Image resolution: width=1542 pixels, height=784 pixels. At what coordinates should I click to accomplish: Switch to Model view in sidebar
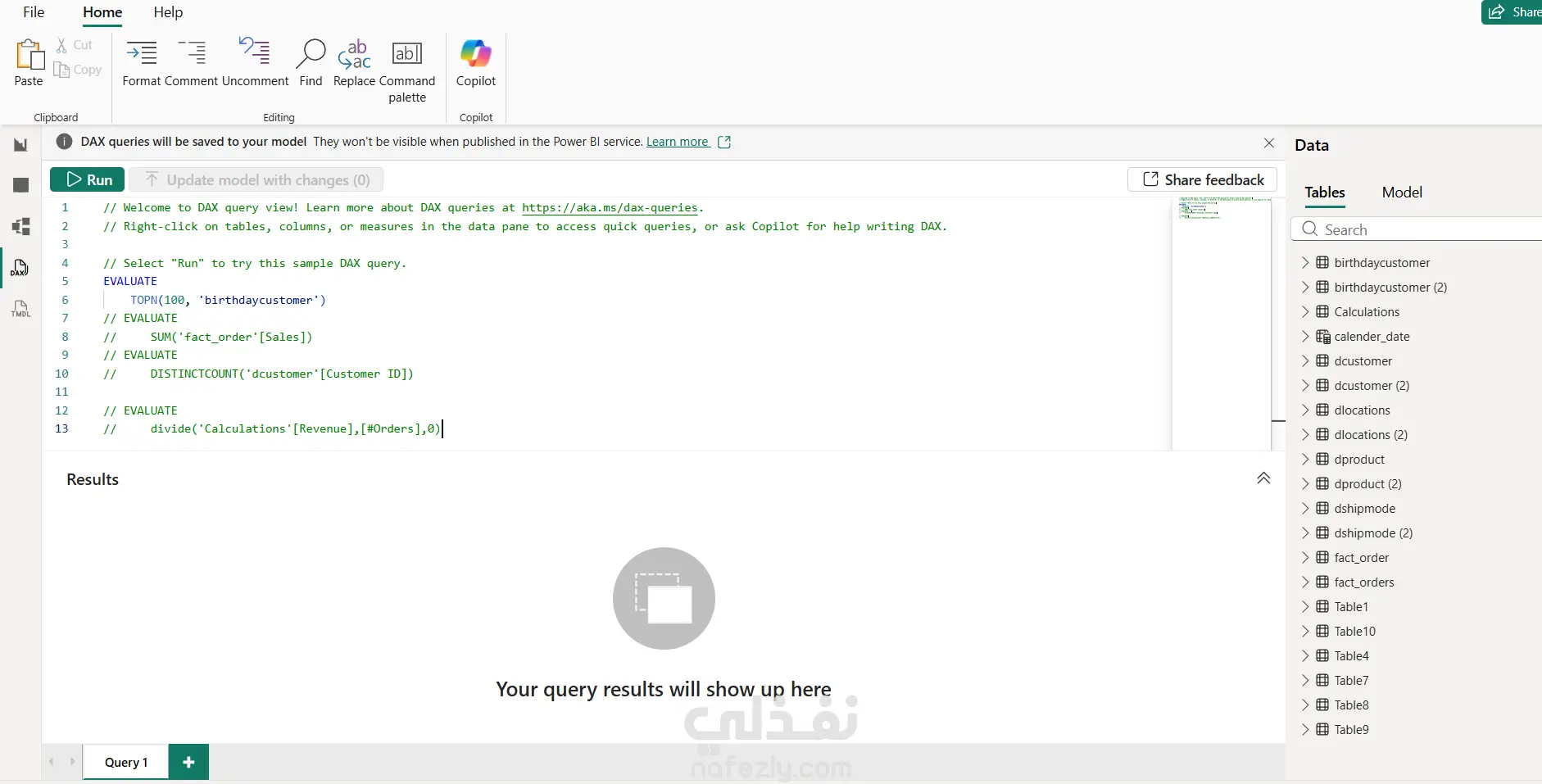(x=21, y=226)
